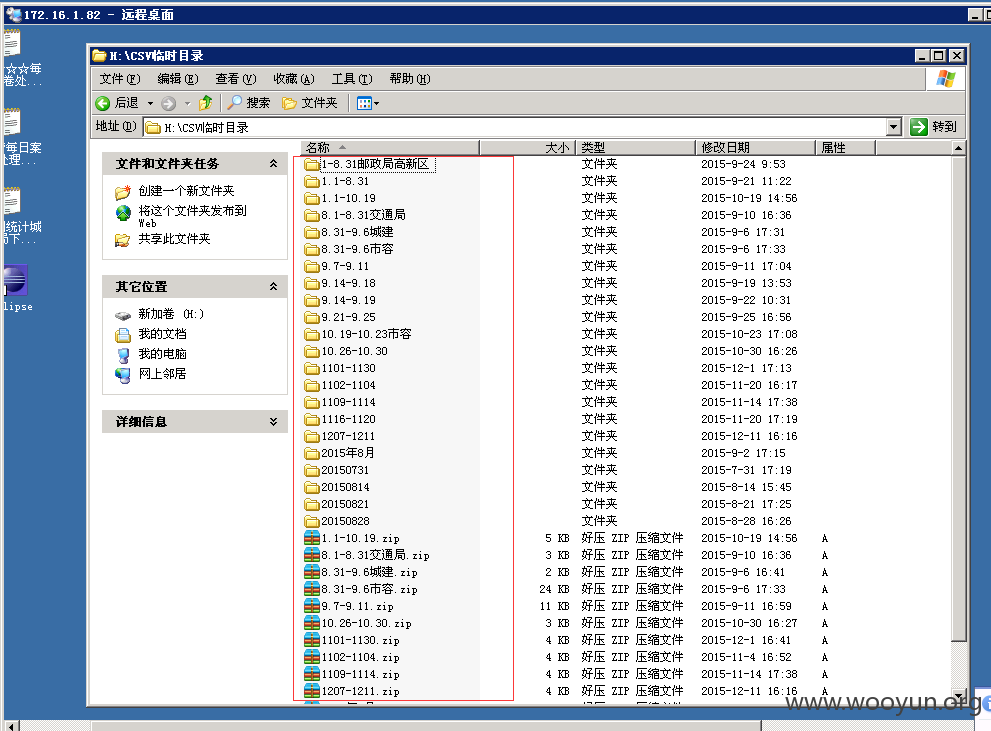Open the Views icon in toolbar
991x731 pixels.
pos(364,104)
